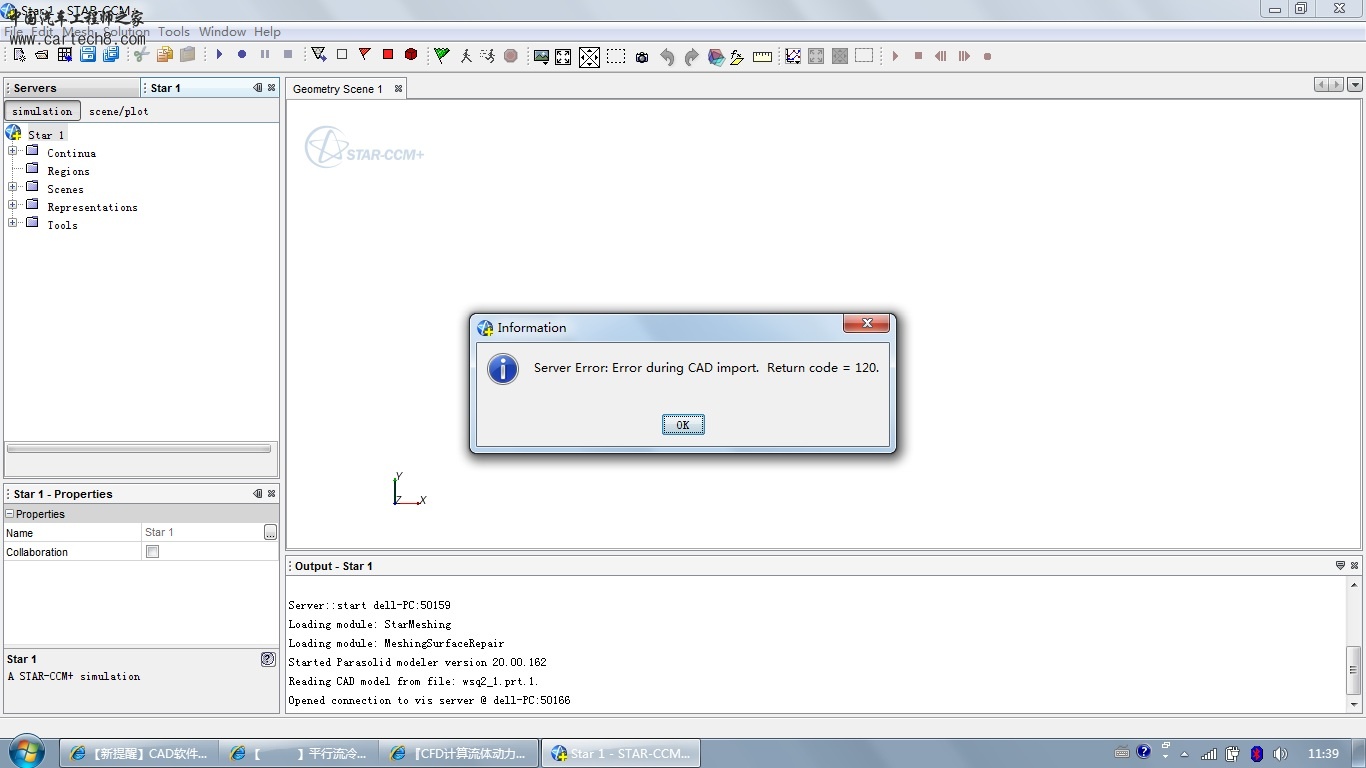Click the Redo view curved arrow icon
Image resolution: width=1366 pixels, height=768 pixels.
click(691, 57)
